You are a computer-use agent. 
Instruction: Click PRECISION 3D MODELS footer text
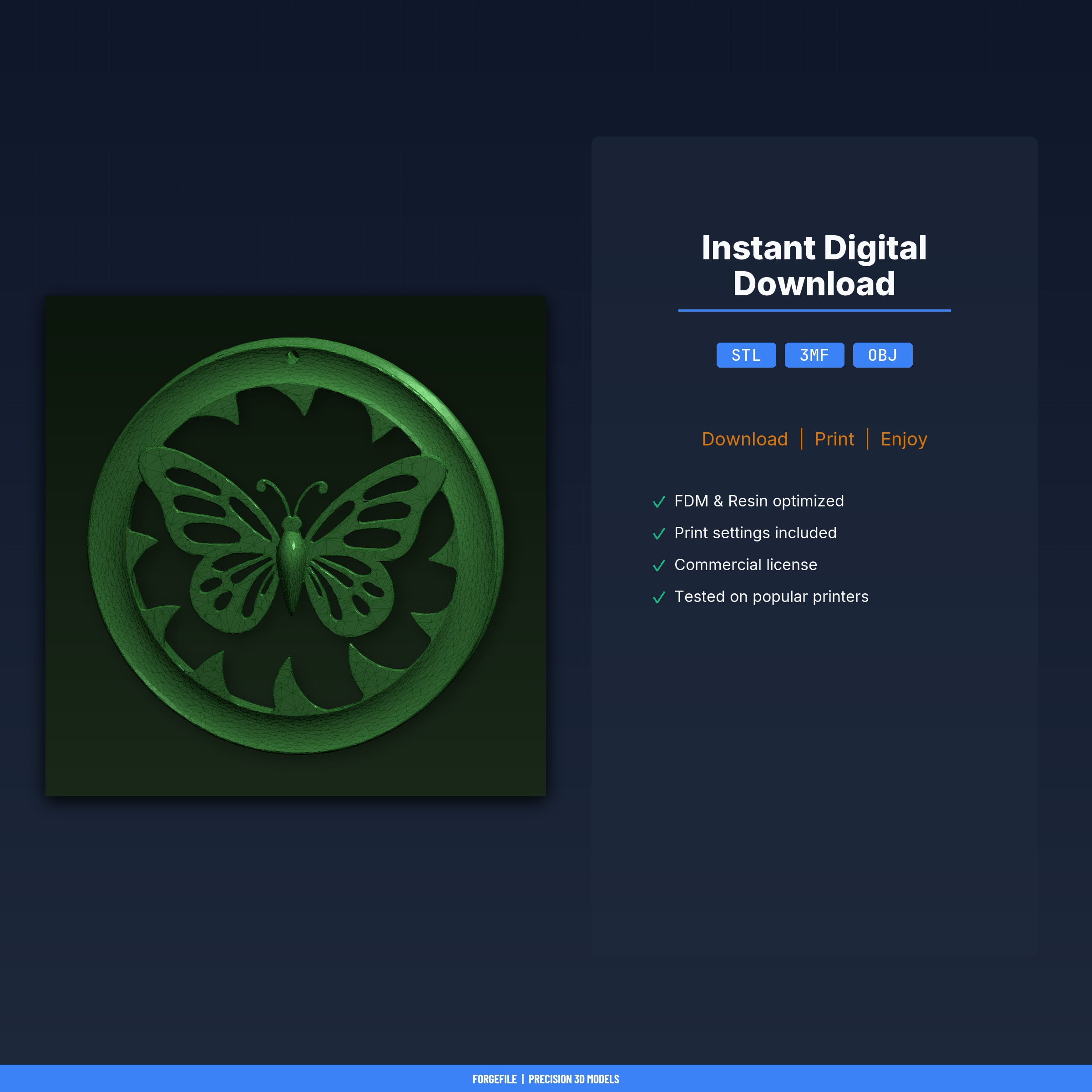574,1079
